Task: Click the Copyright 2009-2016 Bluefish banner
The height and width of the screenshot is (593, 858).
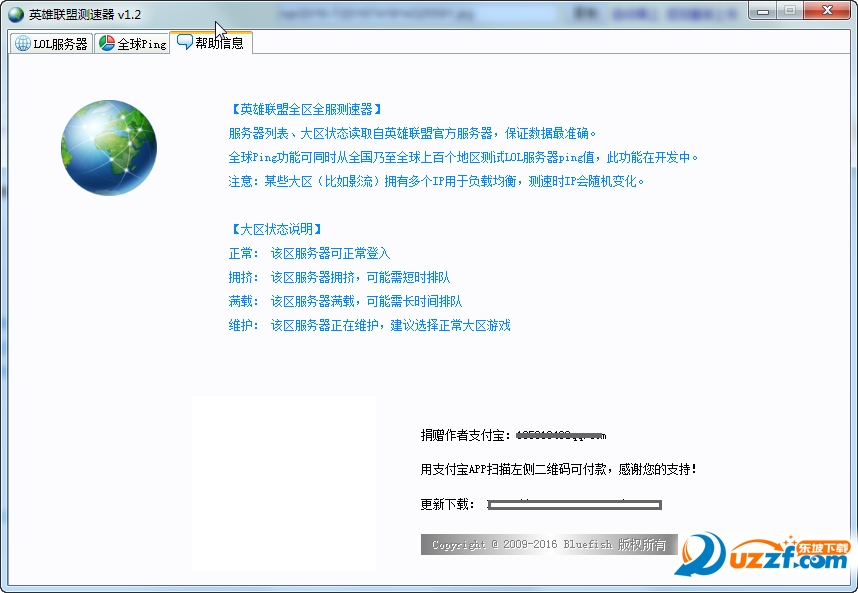Action: [549, 544]
